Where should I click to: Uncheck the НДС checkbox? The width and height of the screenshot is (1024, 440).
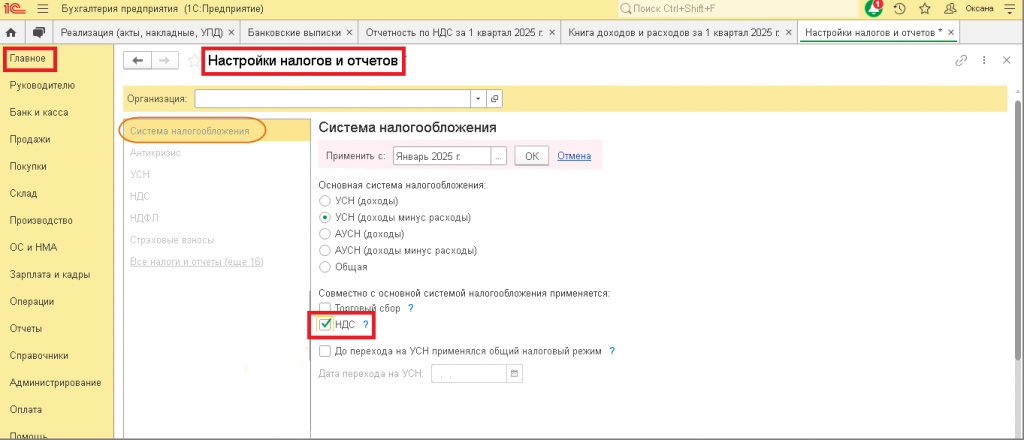pos(325,324)
